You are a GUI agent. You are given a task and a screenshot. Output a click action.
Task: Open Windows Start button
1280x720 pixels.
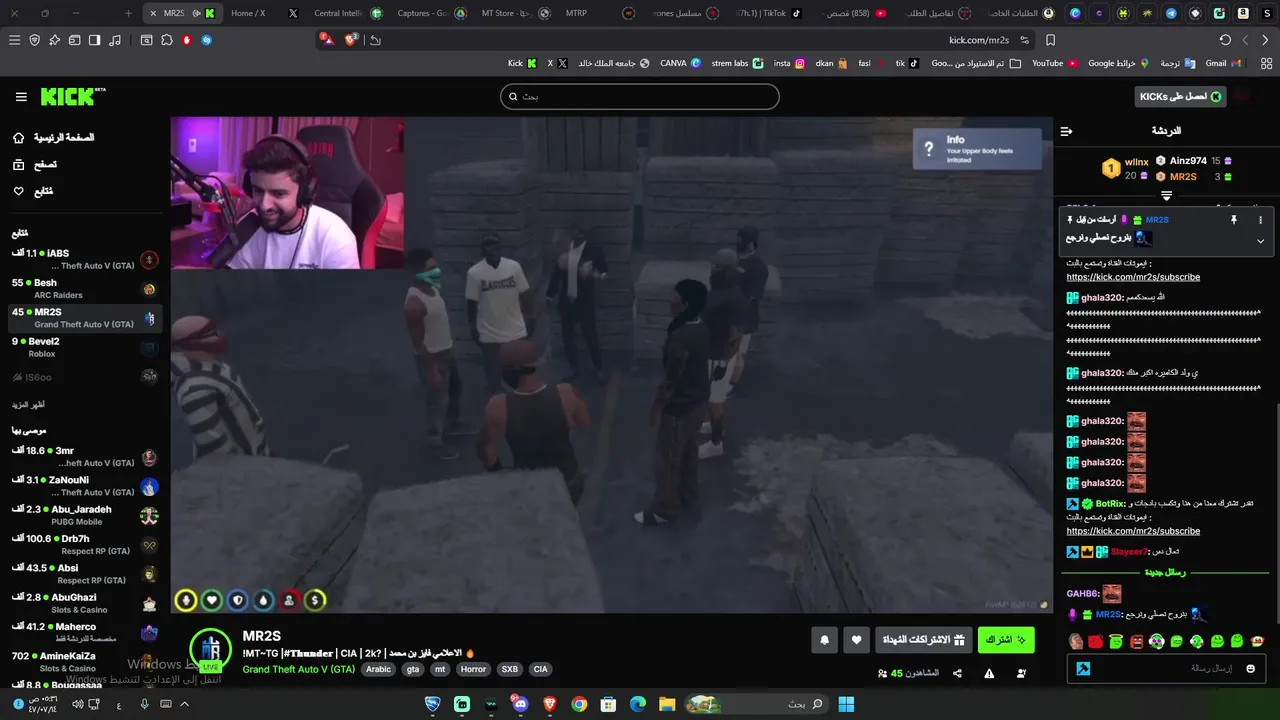(x=846, y=704)
